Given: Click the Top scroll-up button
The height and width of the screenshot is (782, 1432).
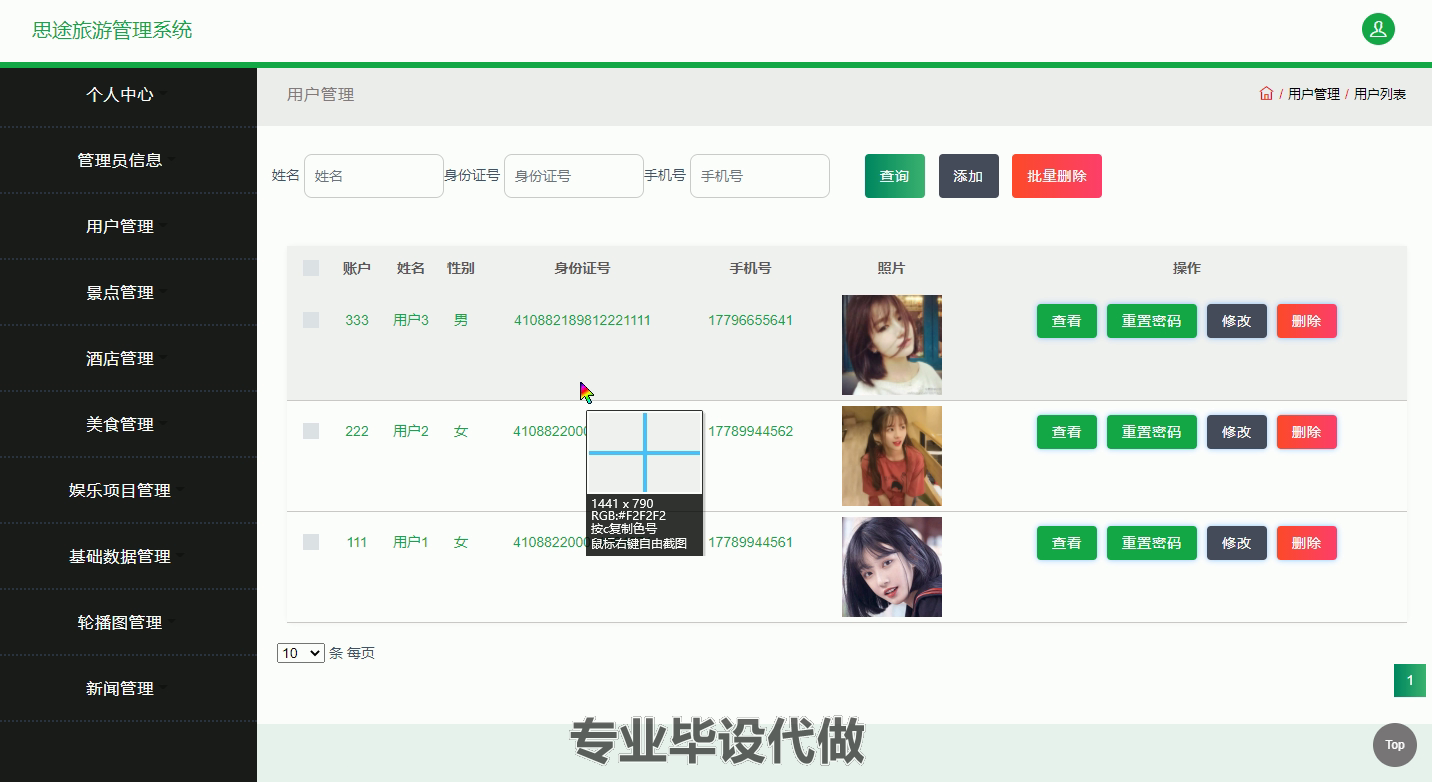Looking at the screenshot, I should (1395, 745).
